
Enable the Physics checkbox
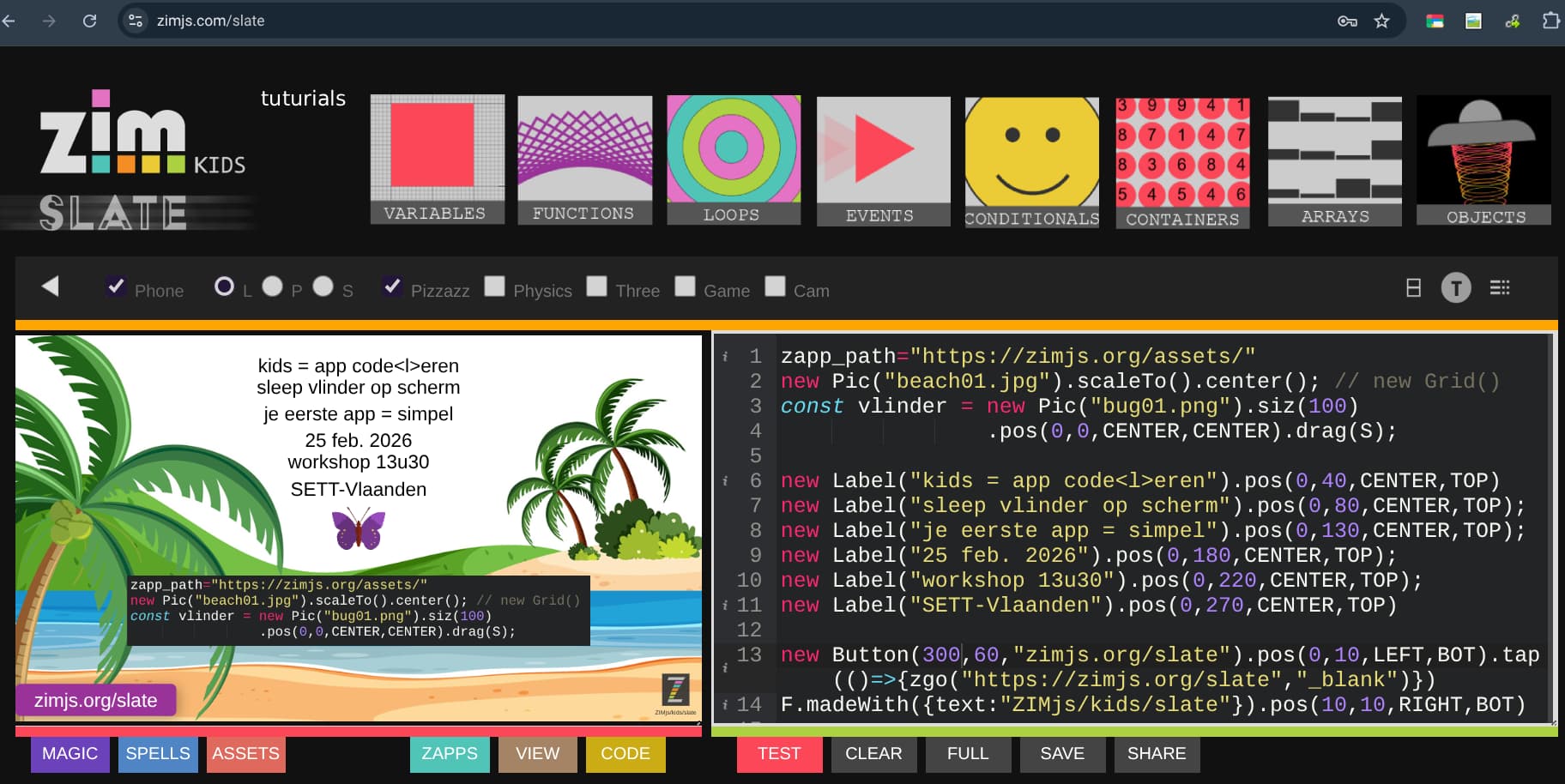[x=494, y=286]
